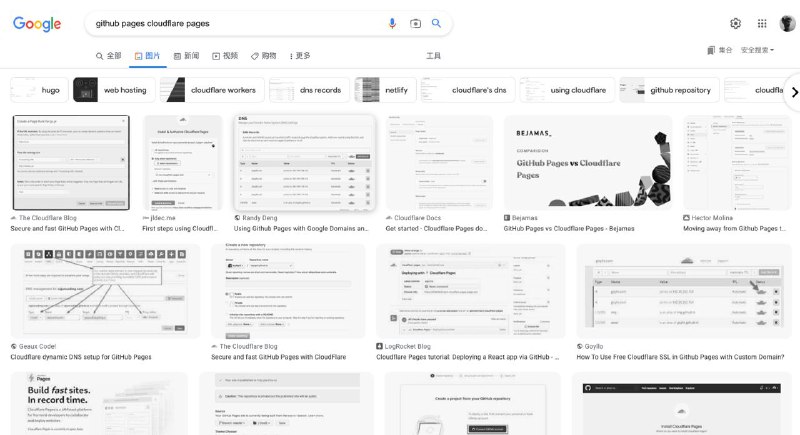
Task: Expand the 更多 menu
Action: [298, 56]
